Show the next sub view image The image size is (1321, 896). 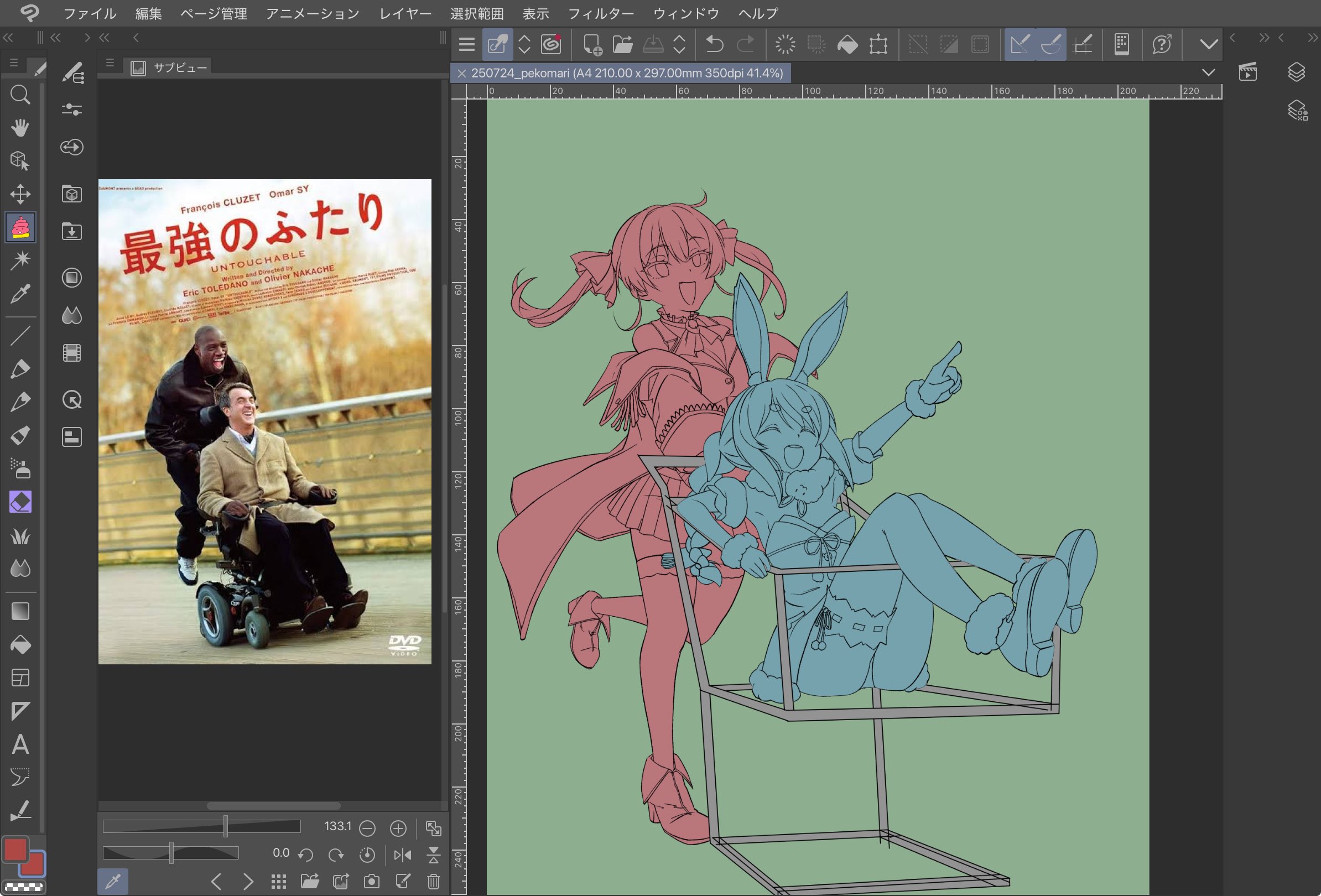(x=248, y=881)
